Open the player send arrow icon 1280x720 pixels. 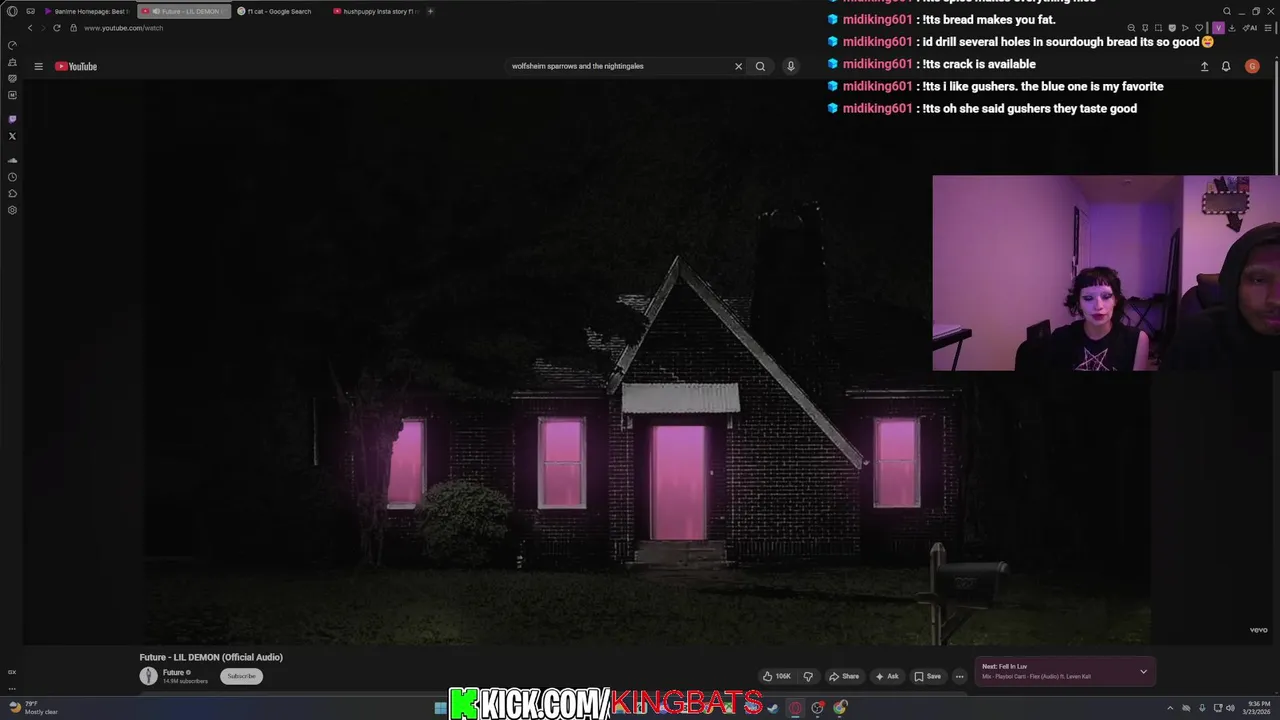pyautogui.click(x=1185, y=28)
